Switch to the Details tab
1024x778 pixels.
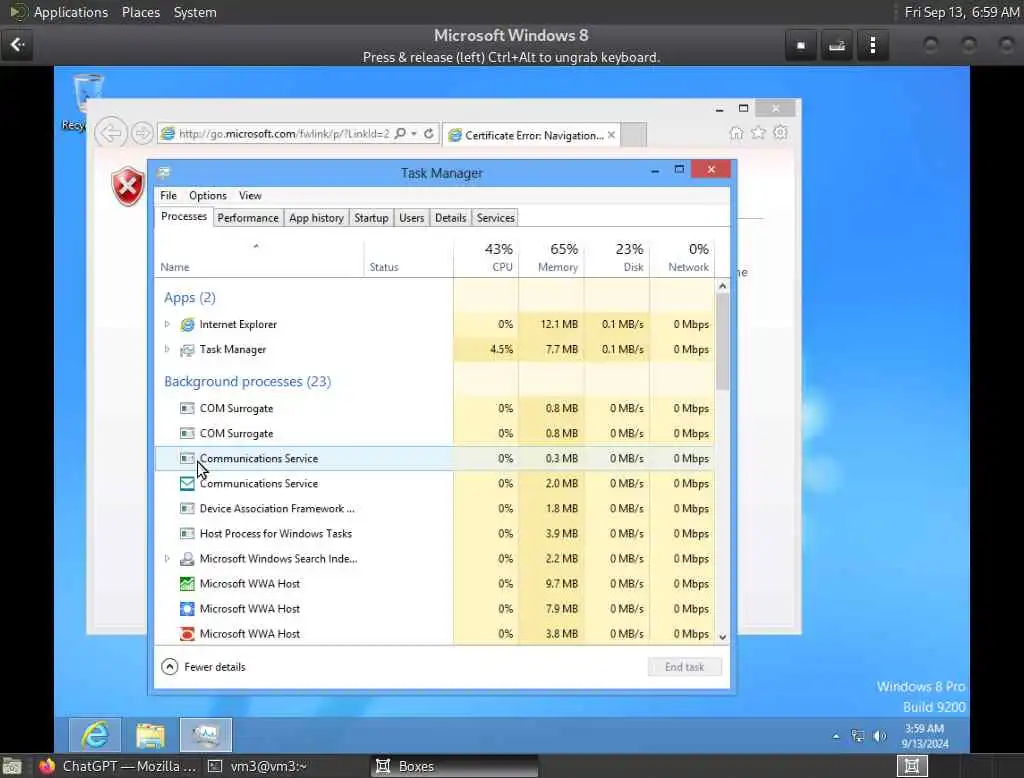pos(451,218)
